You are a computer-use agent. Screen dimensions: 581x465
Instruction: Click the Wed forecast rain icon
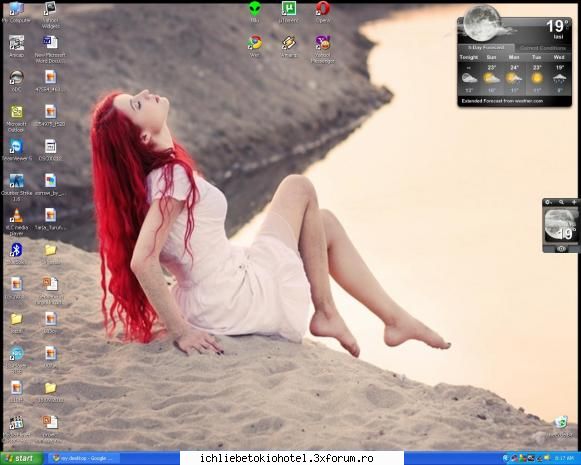(x=559, y=78)
